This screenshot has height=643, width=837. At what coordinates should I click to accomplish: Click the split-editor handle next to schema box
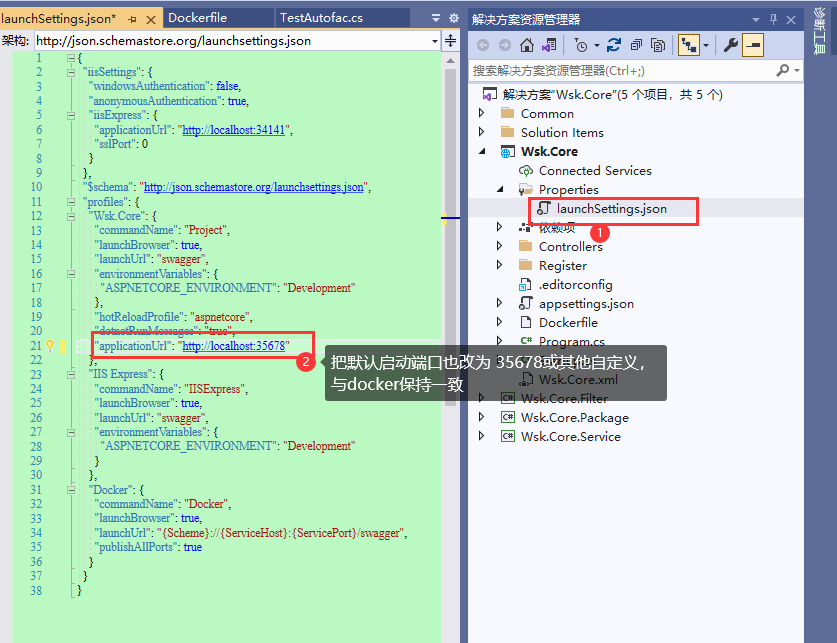pyautogui.click(x=451, y=41)
